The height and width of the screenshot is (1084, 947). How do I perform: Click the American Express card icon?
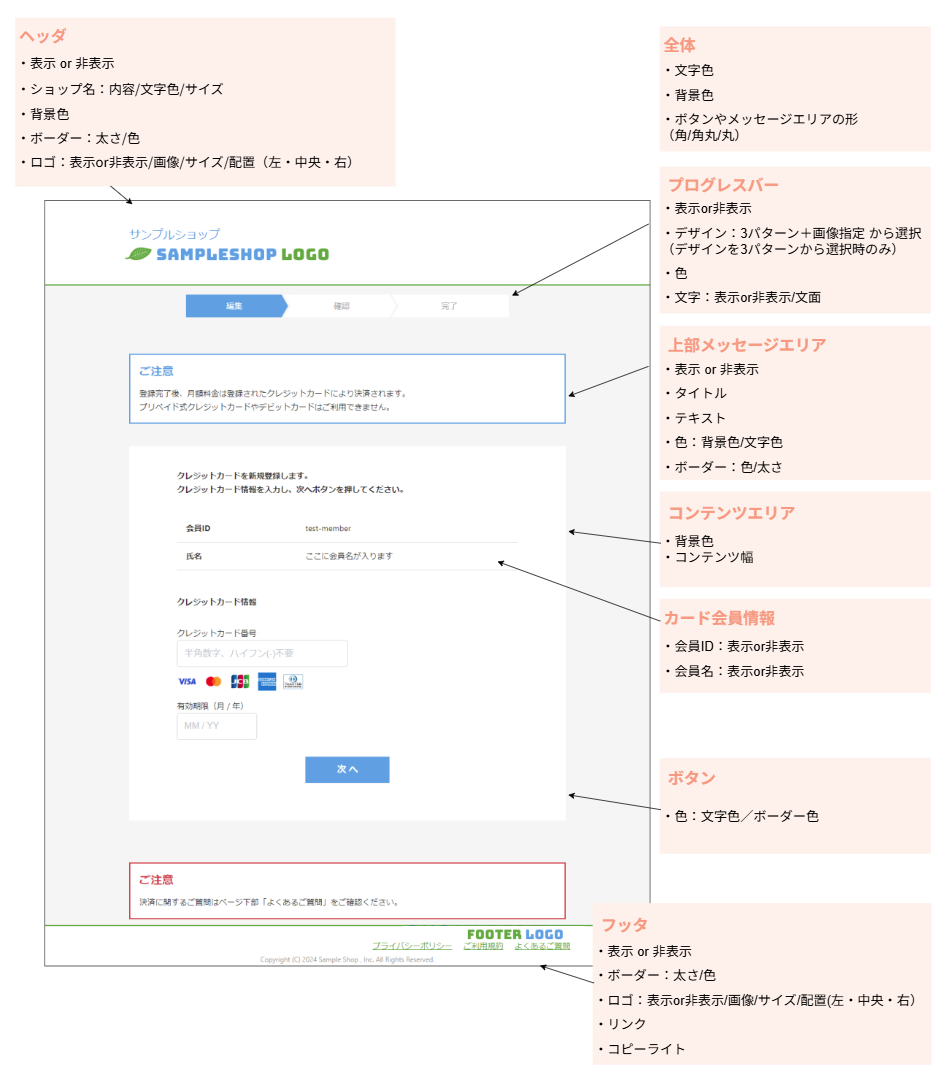266,681
